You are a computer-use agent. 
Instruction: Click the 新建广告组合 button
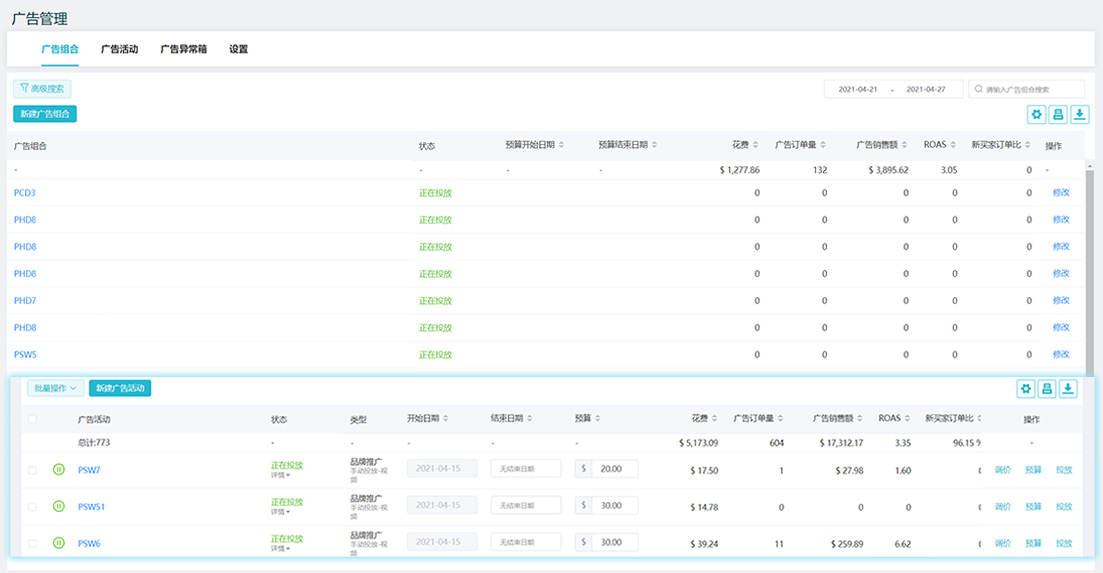pyautogui.click(x=45, y=114)
